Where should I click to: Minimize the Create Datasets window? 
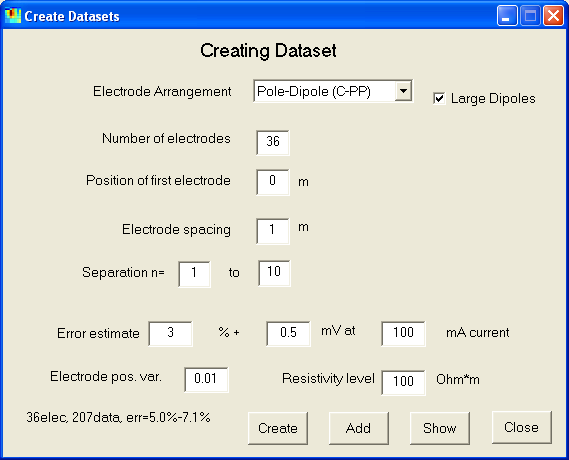point(507,16)
